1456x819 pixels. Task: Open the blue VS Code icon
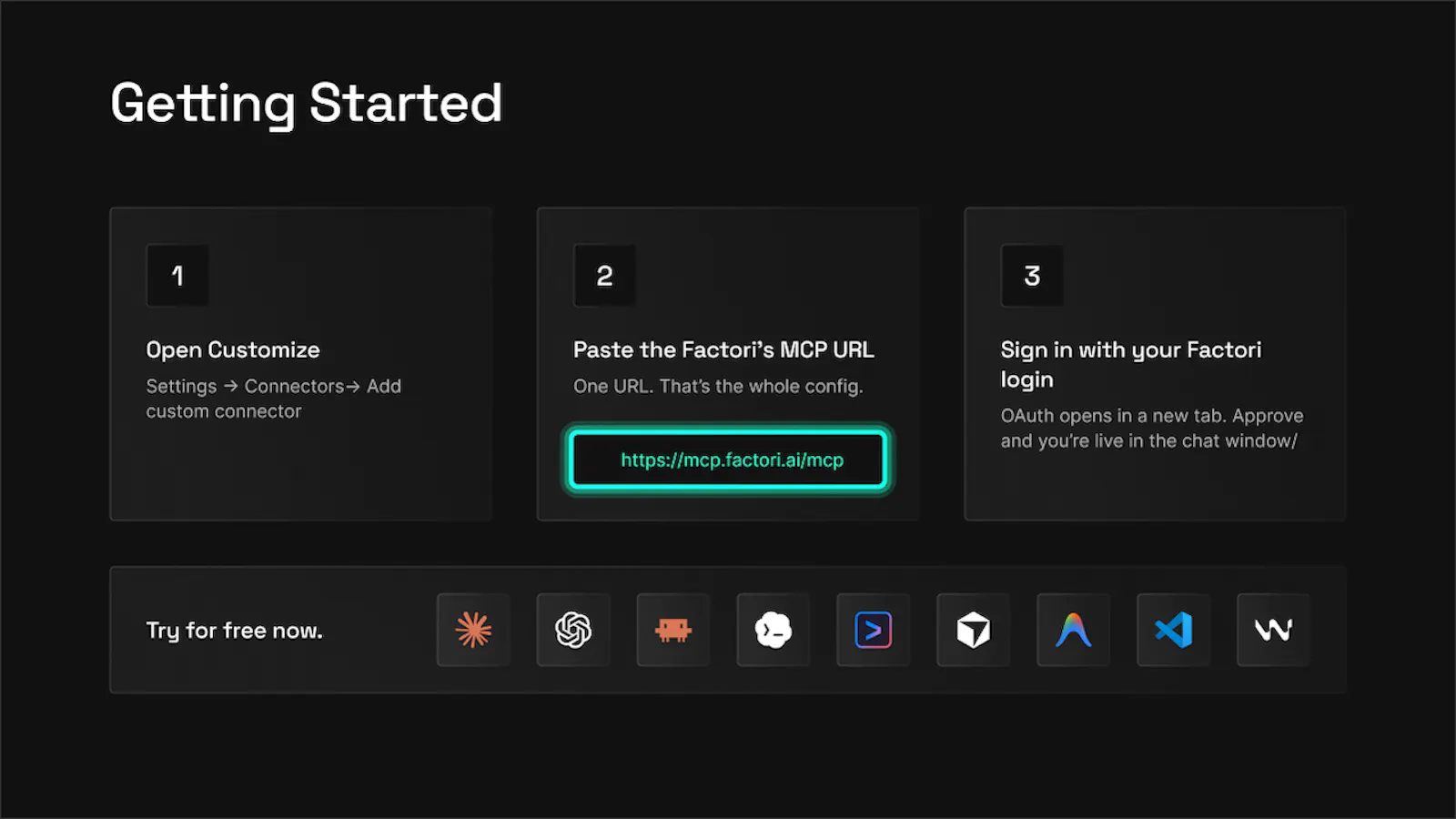point(1174,630)
